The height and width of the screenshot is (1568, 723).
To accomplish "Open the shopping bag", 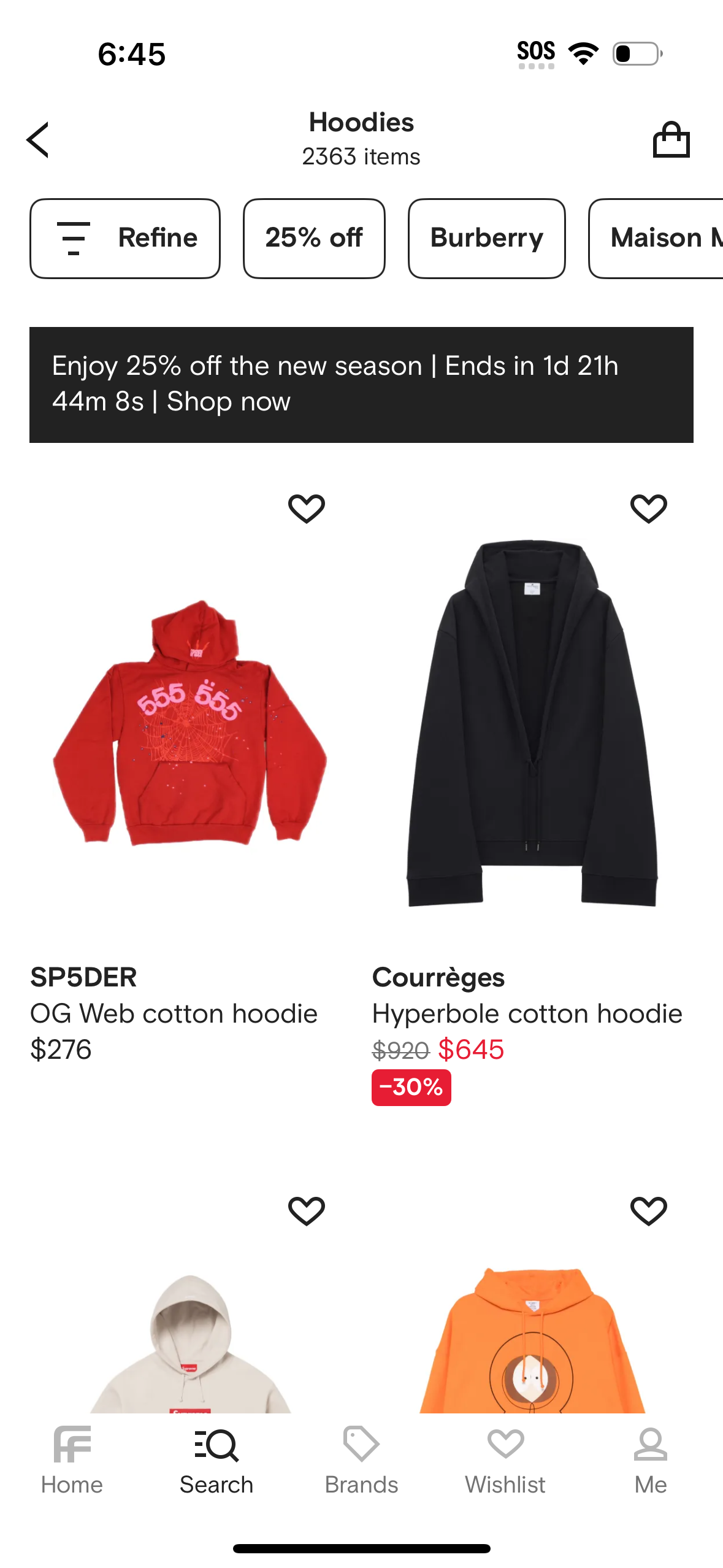I will [671, 139].
